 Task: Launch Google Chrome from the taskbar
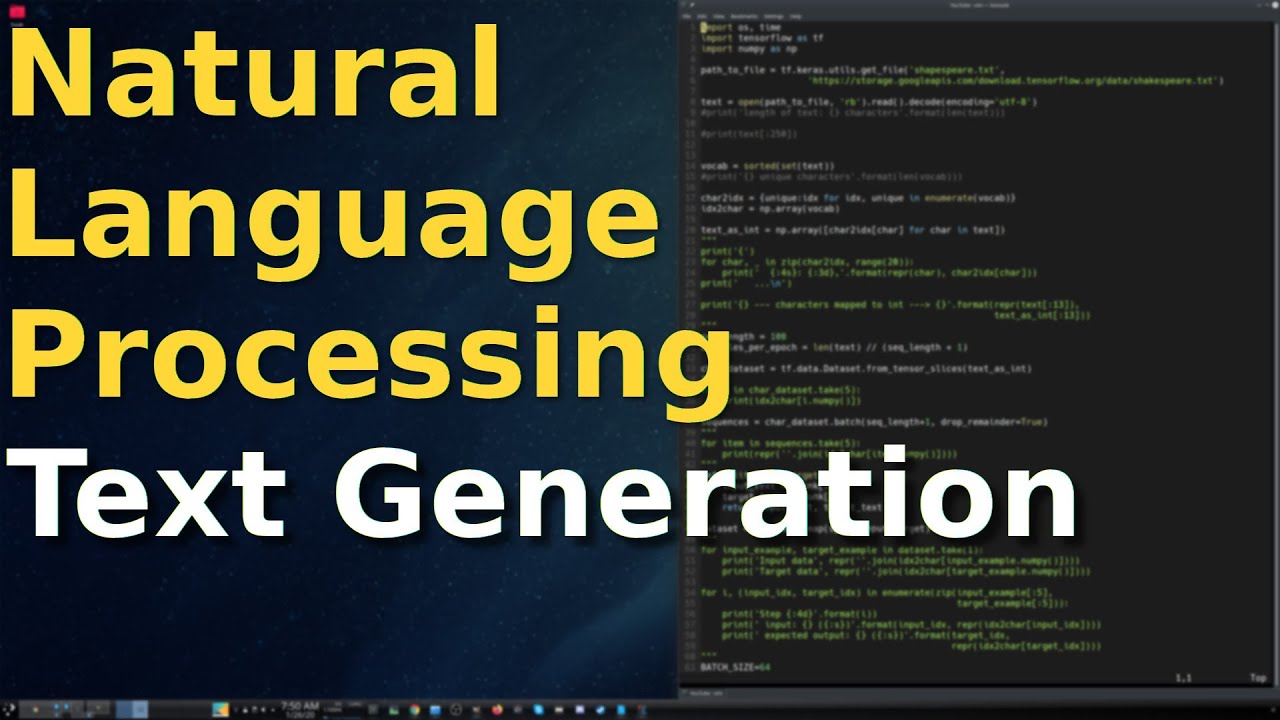415,709
